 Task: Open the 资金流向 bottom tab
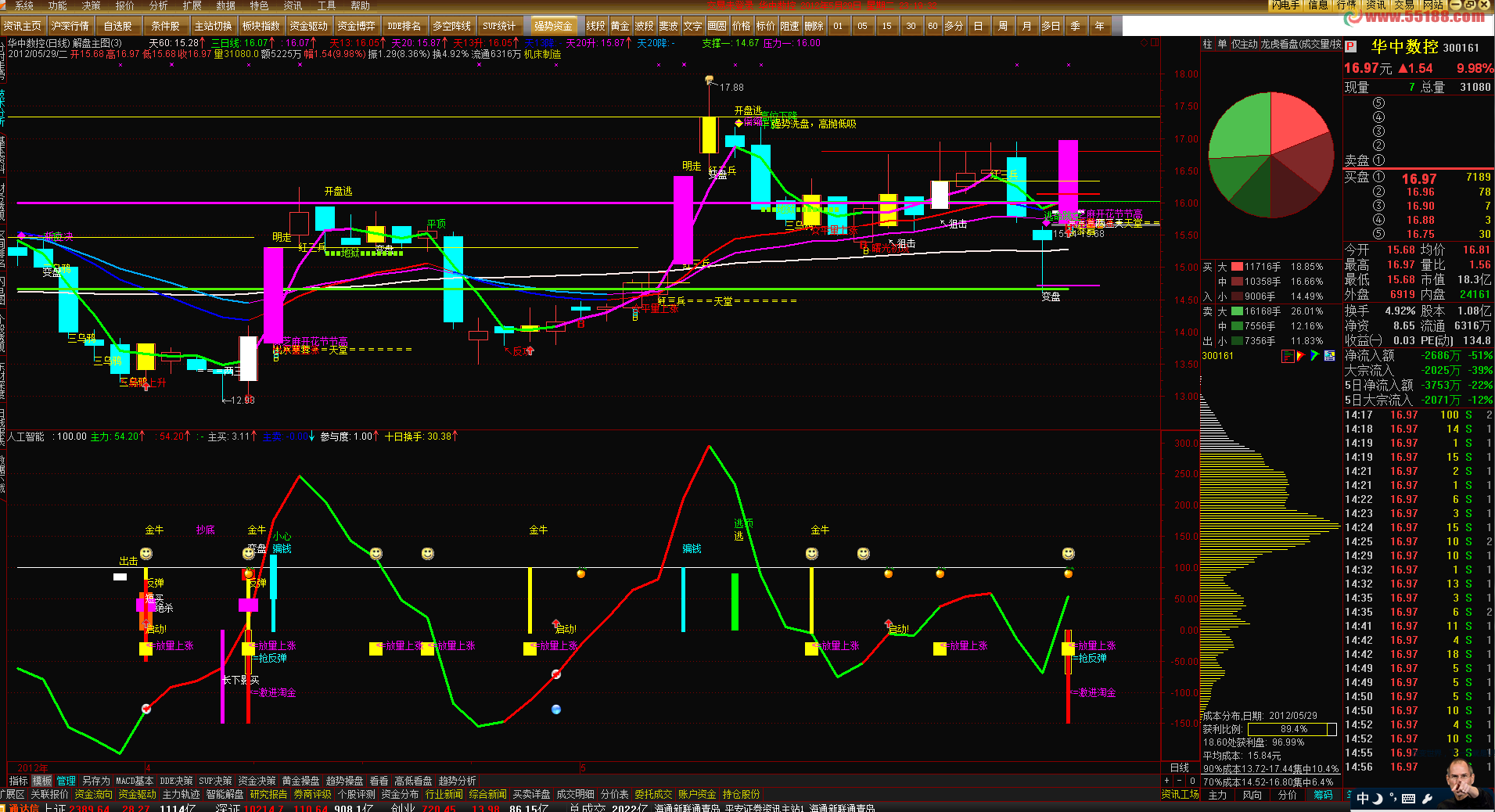(94, 794)
